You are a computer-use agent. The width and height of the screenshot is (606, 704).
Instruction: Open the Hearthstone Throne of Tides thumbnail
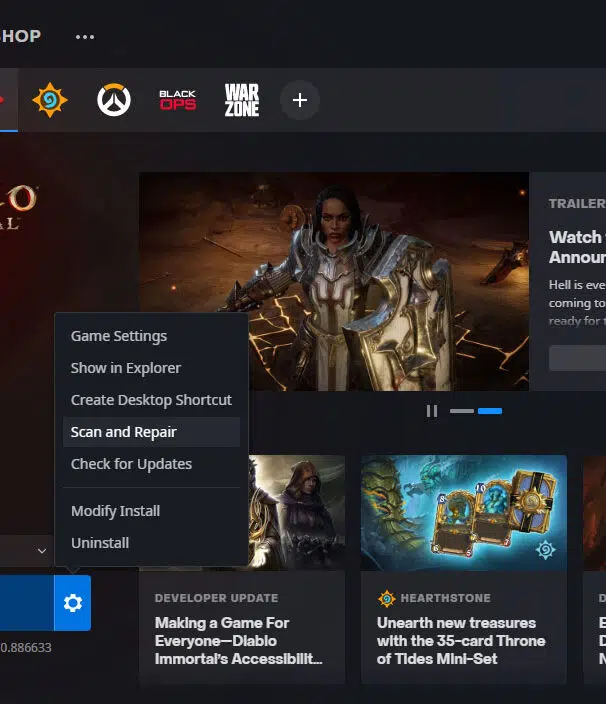(464, 513)
